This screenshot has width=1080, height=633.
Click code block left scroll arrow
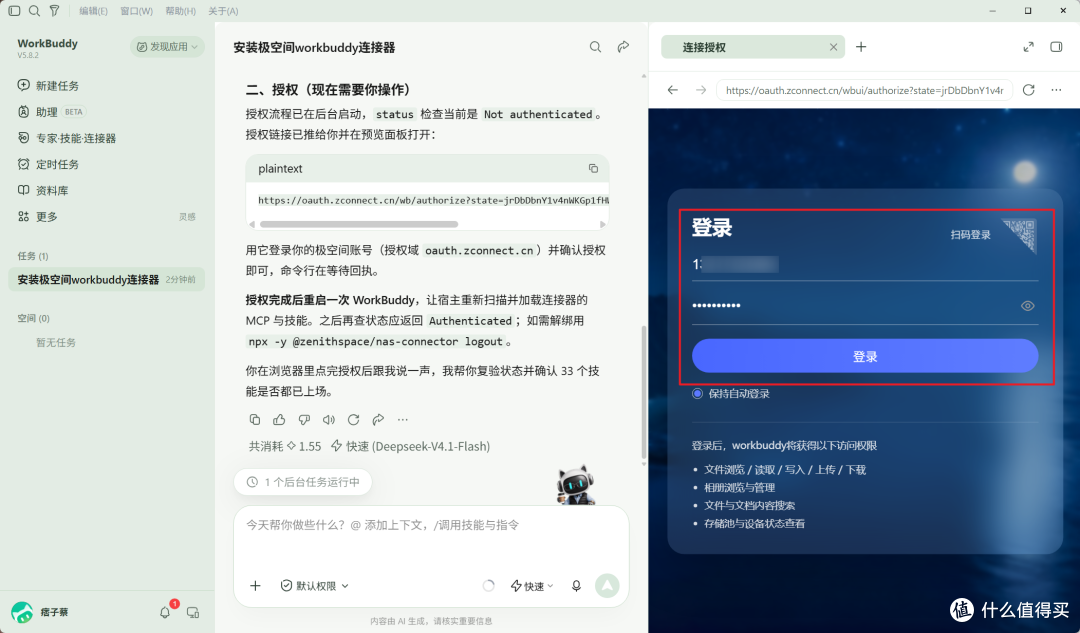[x=252, y=225]
